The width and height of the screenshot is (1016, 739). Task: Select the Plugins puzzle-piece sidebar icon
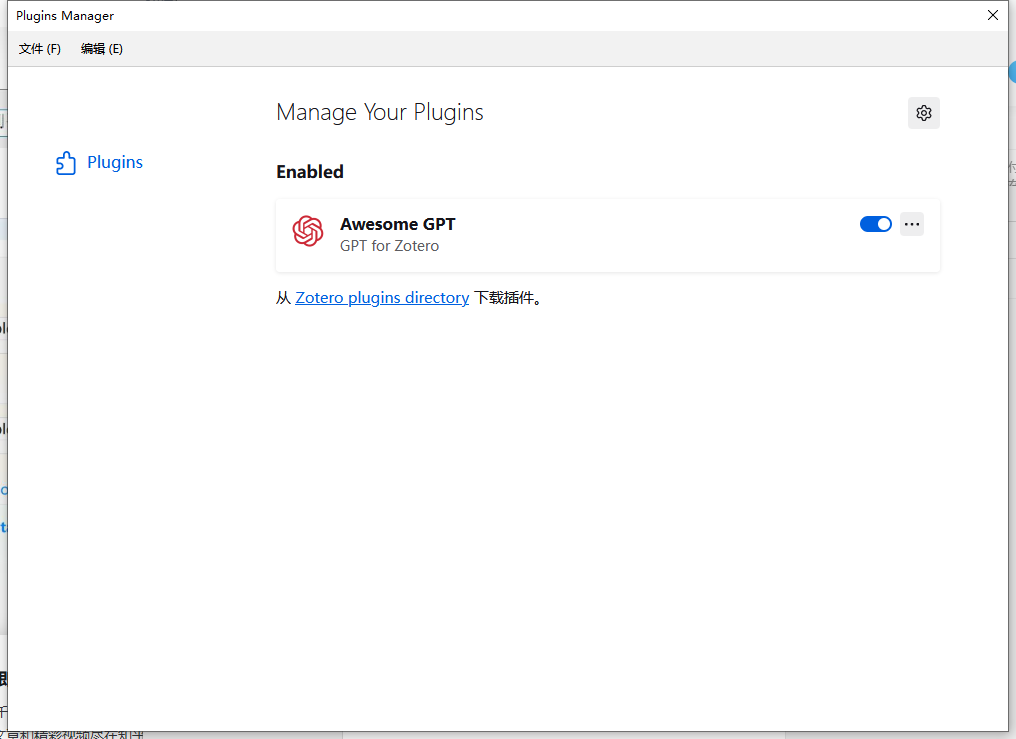[x=65, y=163]
